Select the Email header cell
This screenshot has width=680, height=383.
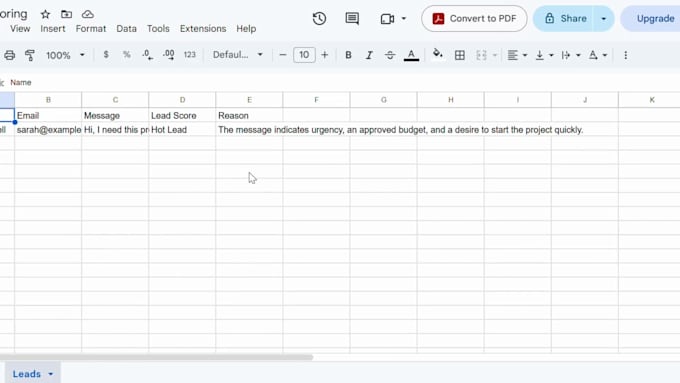(48, 115)
